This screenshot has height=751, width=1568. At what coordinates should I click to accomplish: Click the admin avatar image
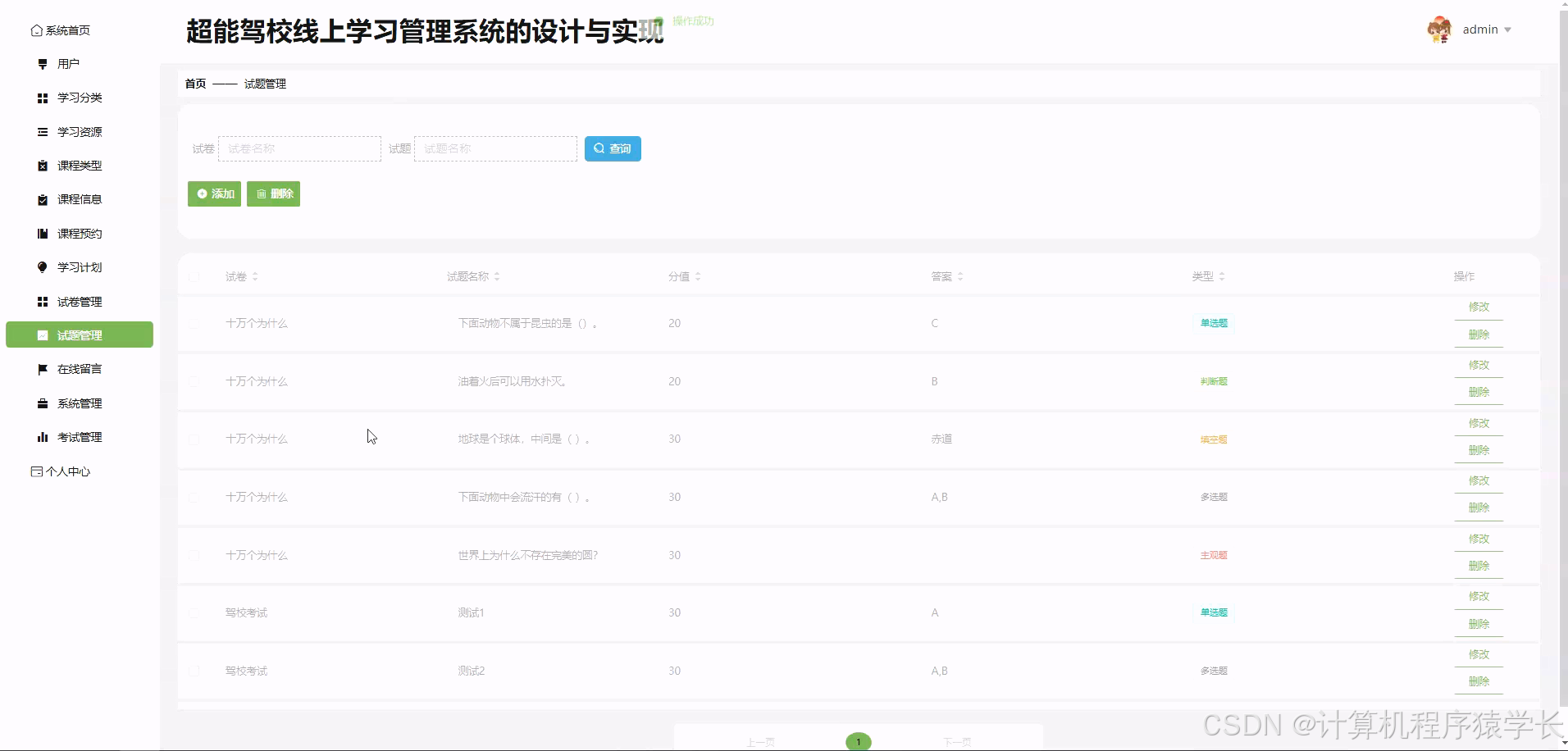(1439, 30)
